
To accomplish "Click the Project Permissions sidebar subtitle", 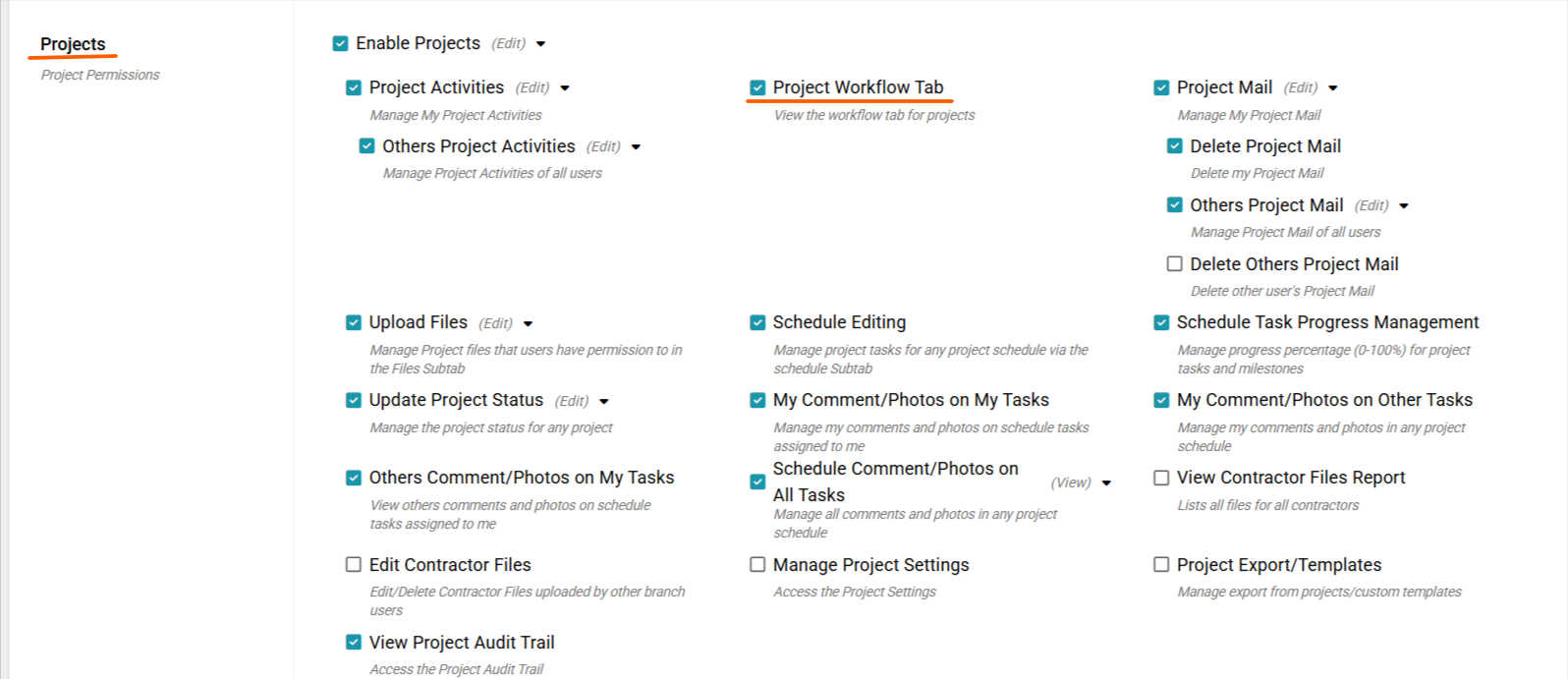I will pyautogui.click(x=100, y=75).
